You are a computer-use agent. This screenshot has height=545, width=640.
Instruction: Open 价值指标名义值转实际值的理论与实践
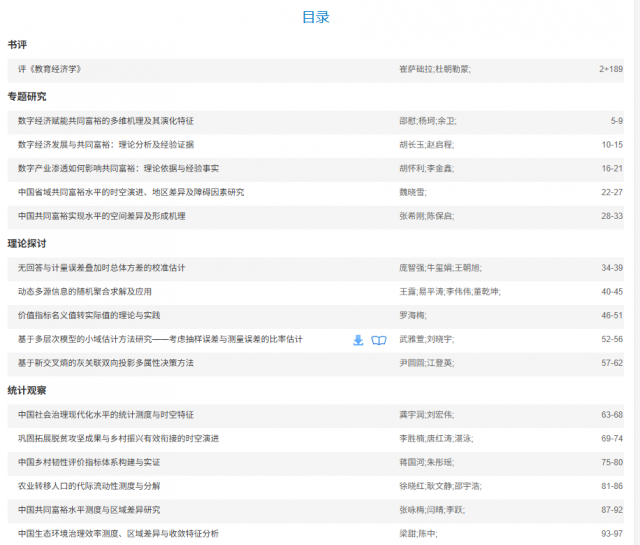89,315
